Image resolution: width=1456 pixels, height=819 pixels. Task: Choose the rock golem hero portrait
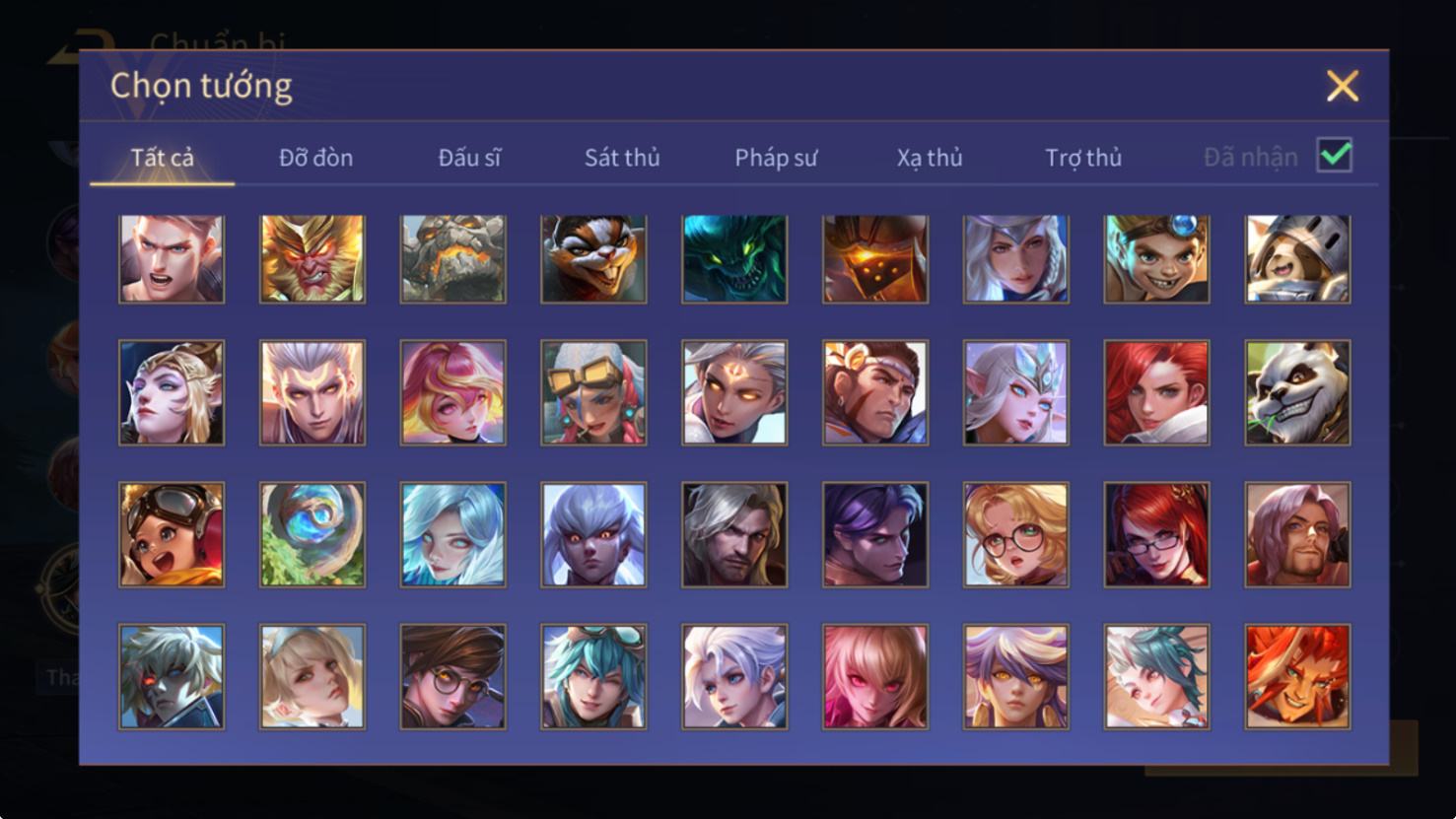[453, 258]
